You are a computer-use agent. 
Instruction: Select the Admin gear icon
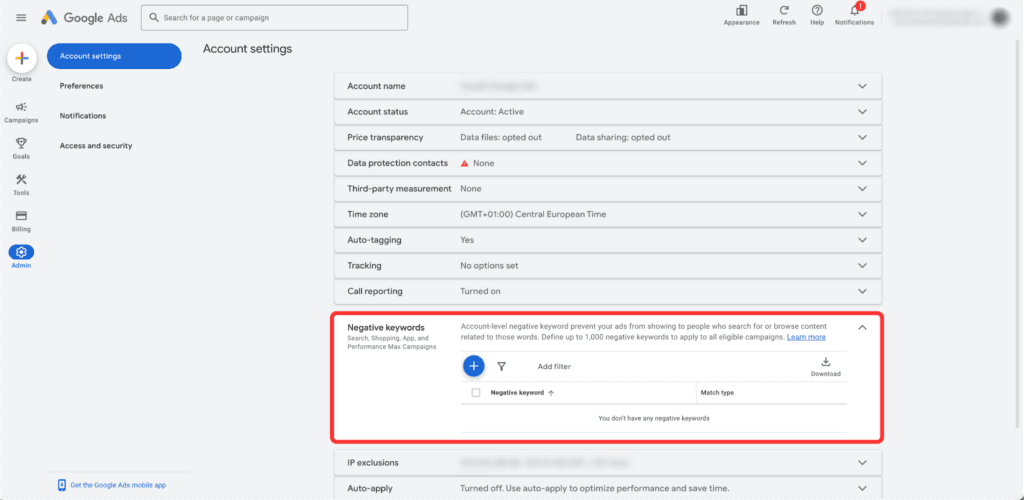(x=21, y=252)
